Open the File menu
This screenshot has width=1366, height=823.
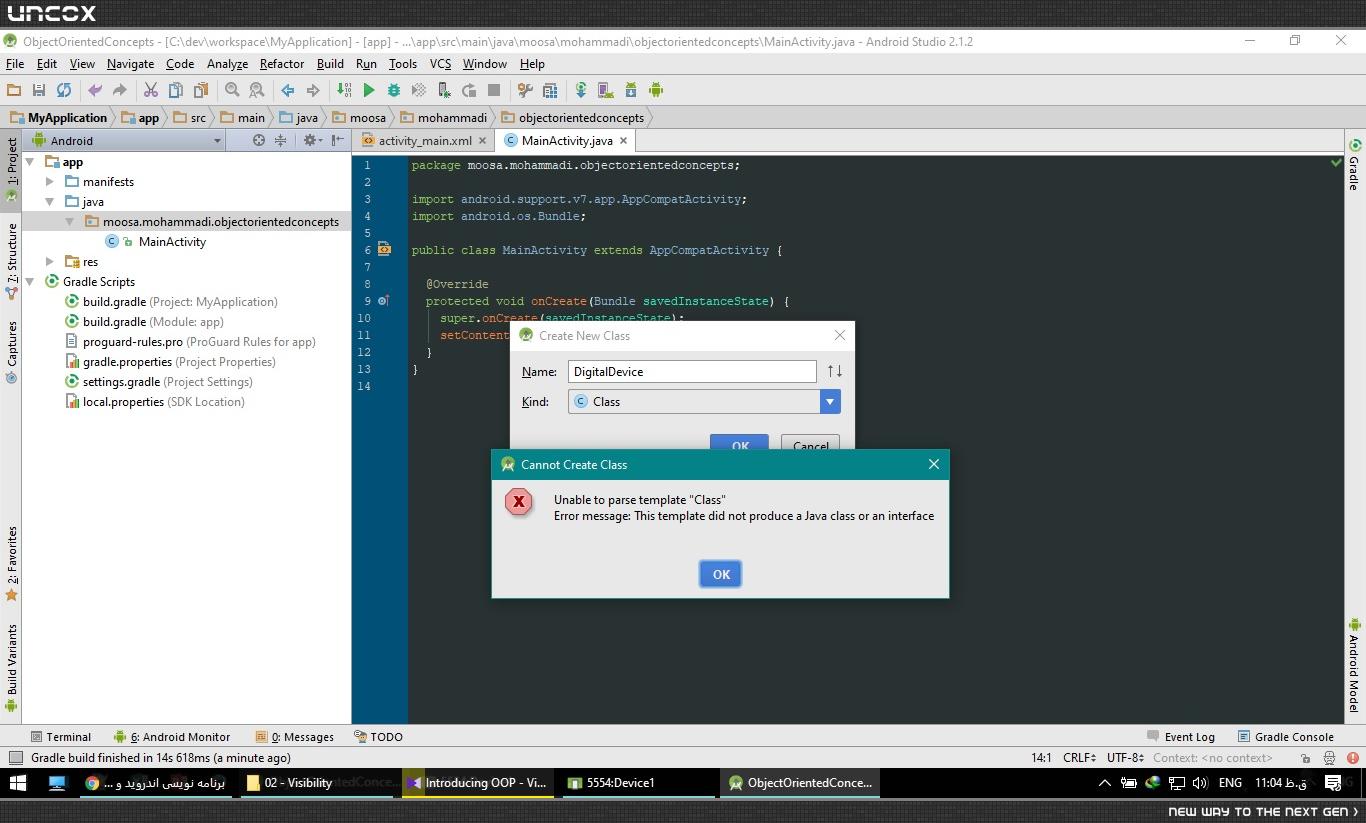coord(15,63)
